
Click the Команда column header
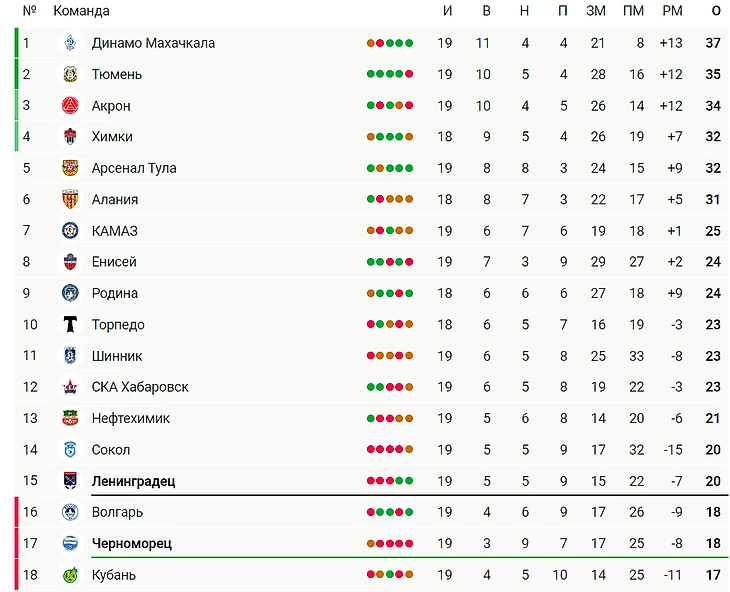pos(81,11)
